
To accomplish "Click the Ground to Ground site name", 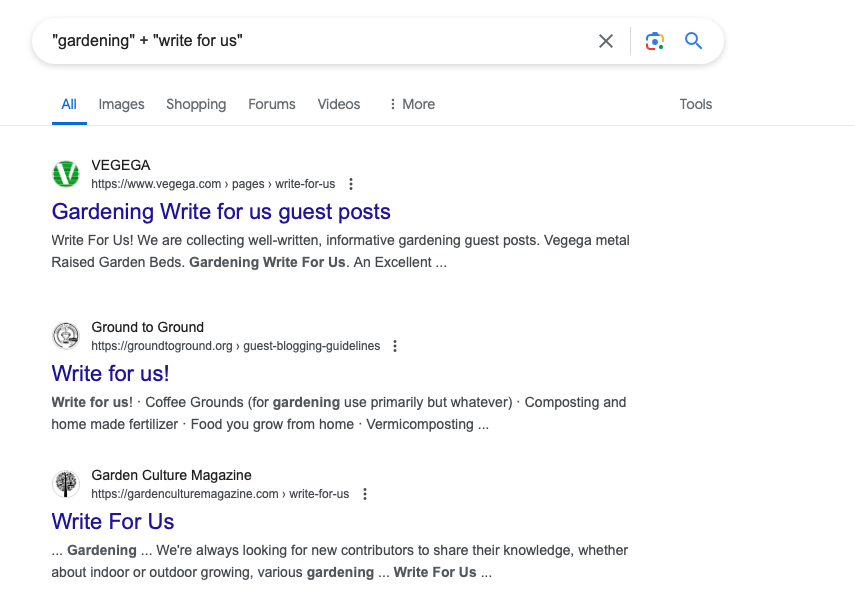I will click(148, 327).
